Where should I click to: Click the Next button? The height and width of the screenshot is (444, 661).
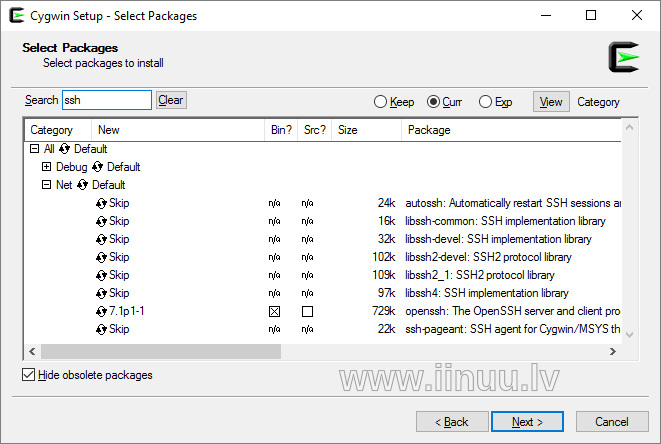(x=527, y=422)
